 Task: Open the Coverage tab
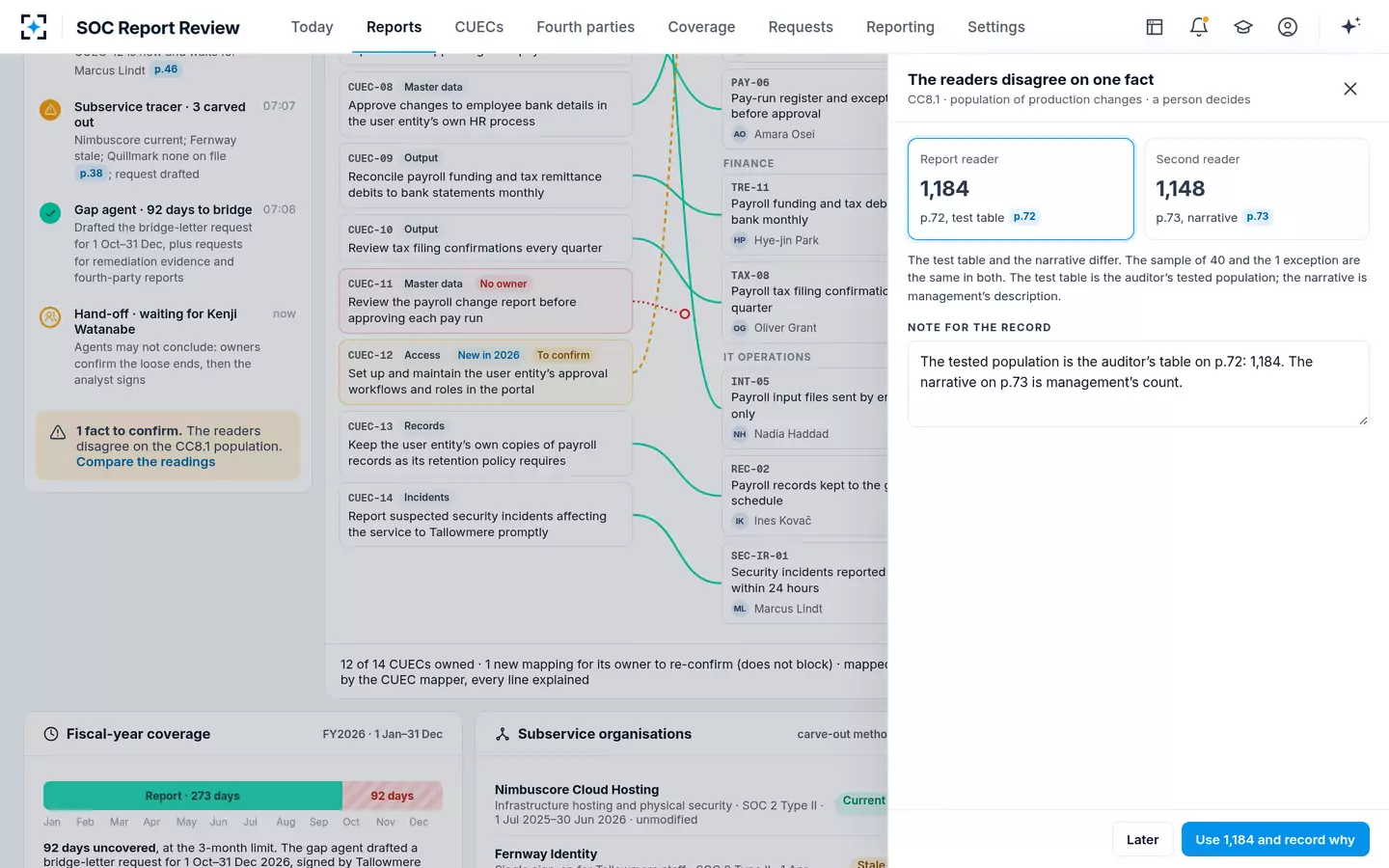pos(701,27)
